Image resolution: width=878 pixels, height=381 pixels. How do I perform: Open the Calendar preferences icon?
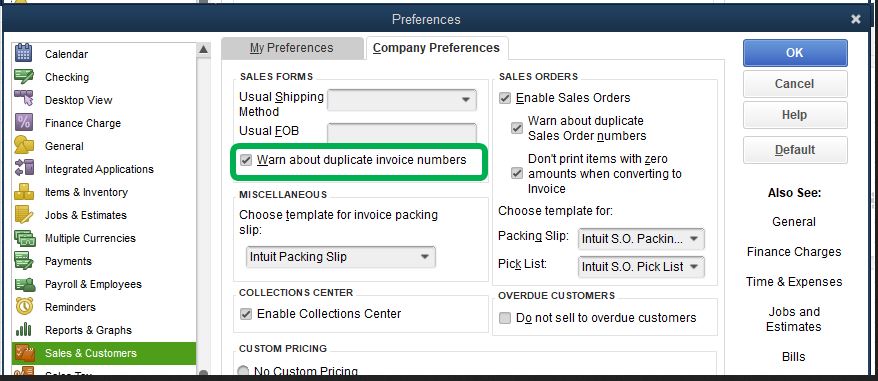tap(24, 53)
